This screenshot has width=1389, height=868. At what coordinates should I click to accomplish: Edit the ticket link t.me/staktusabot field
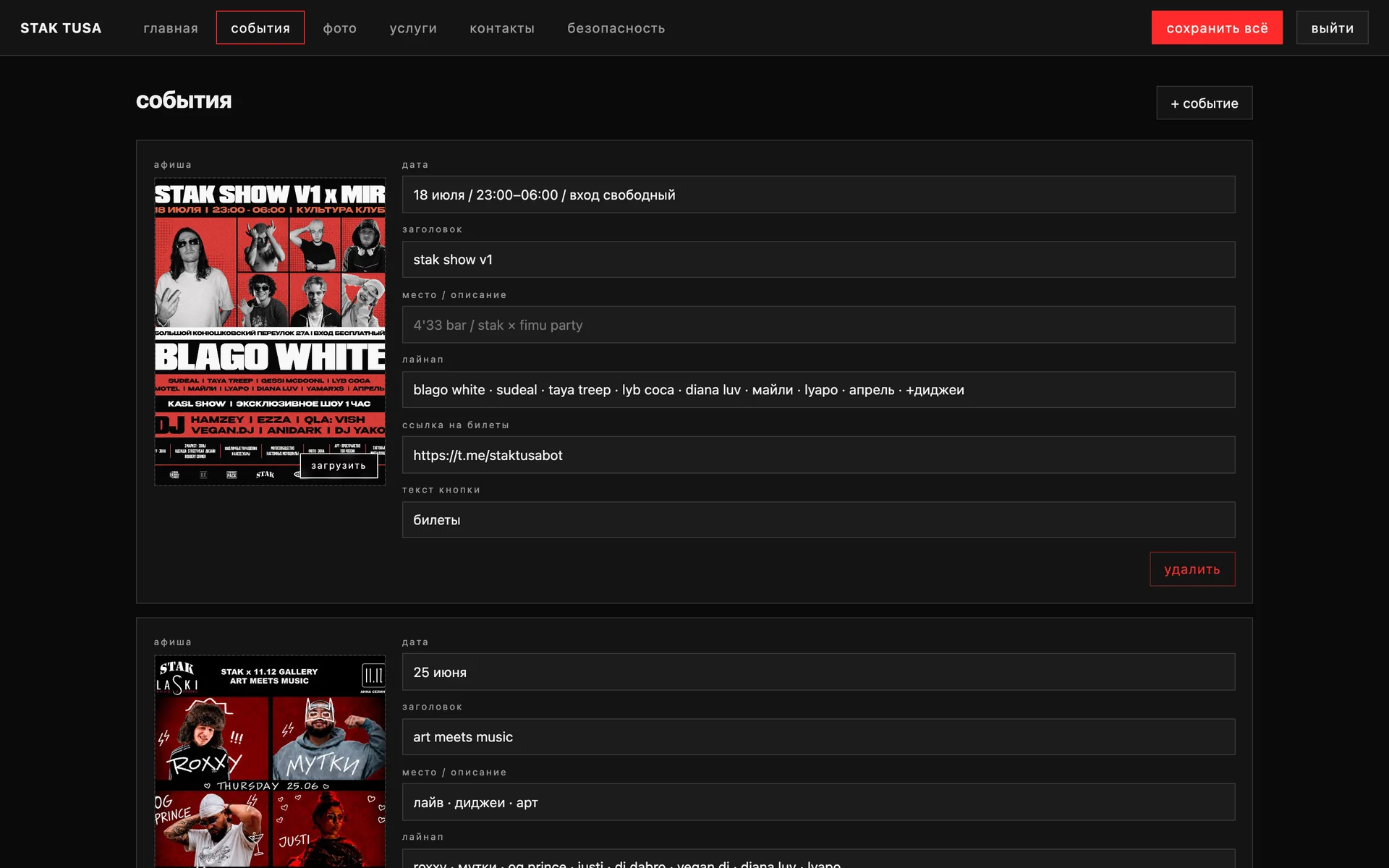tap(818, 455)
